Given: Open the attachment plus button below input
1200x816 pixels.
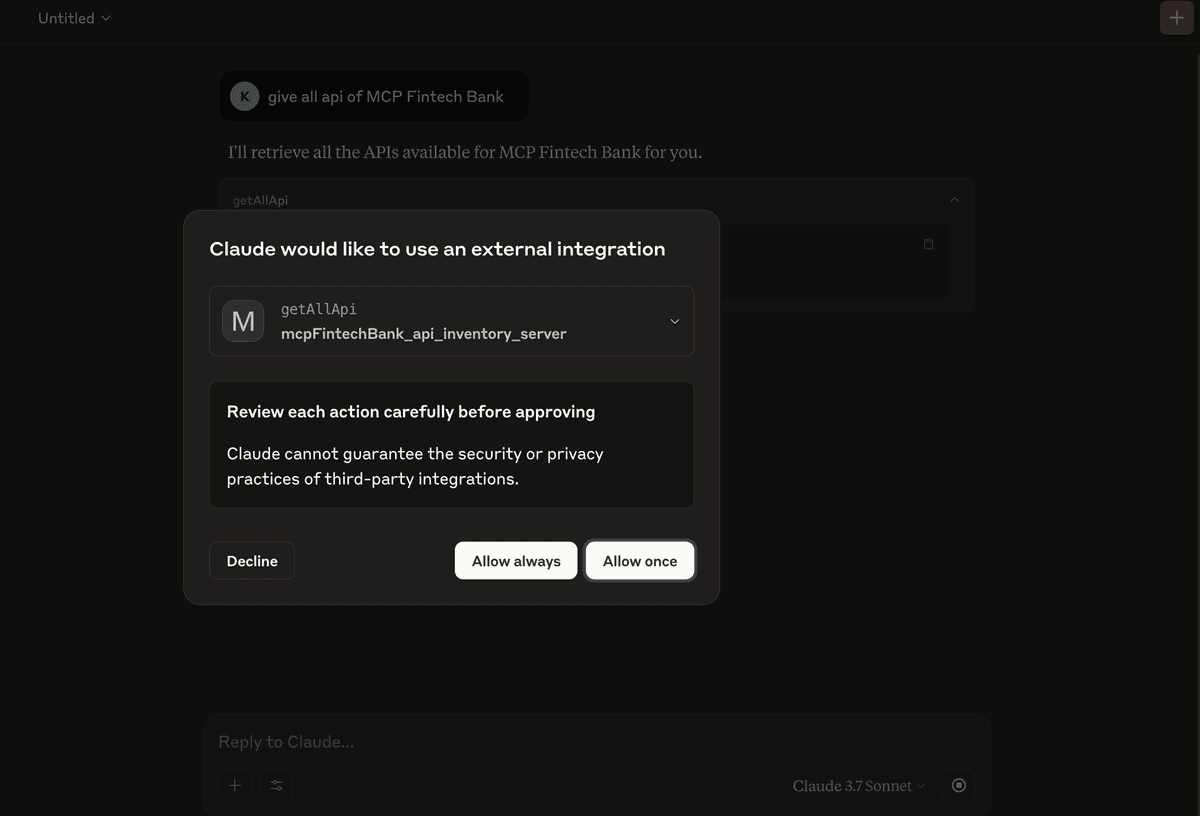Looking at the screenshot, I should point(235,785).
